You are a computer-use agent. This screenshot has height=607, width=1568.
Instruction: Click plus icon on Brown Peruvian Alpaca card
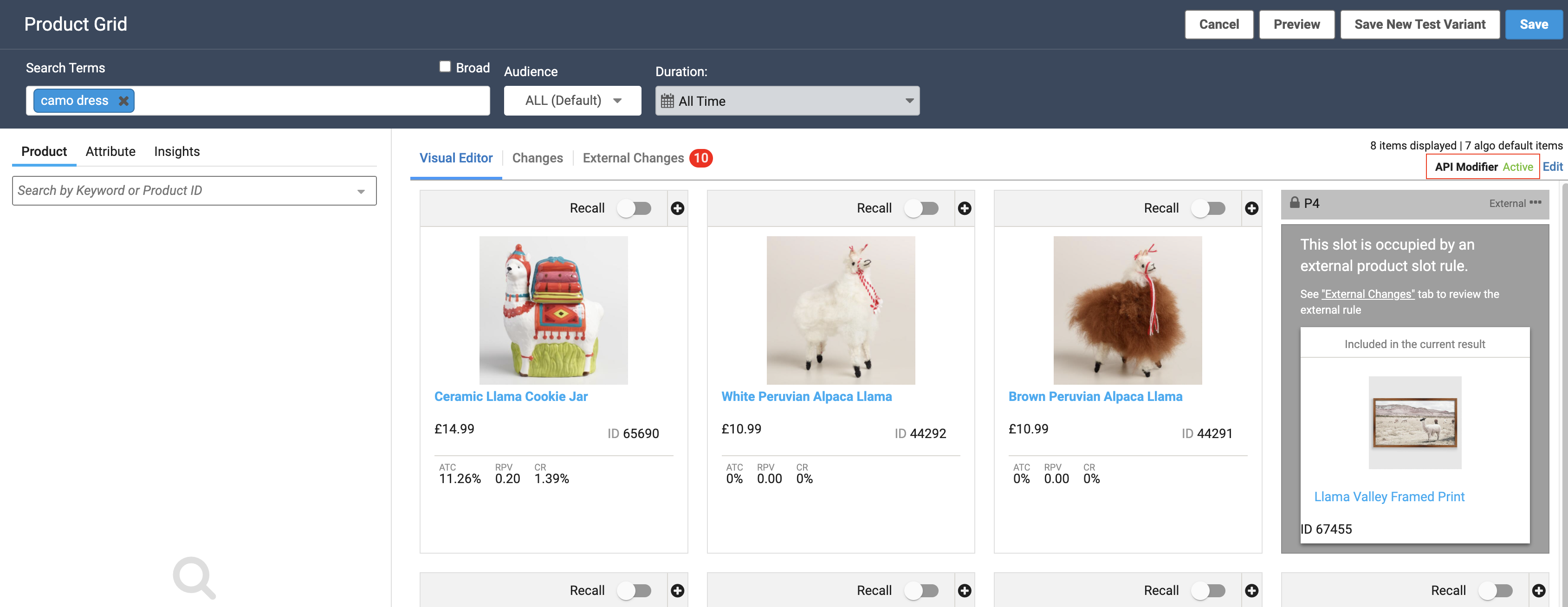point(1251,208)
